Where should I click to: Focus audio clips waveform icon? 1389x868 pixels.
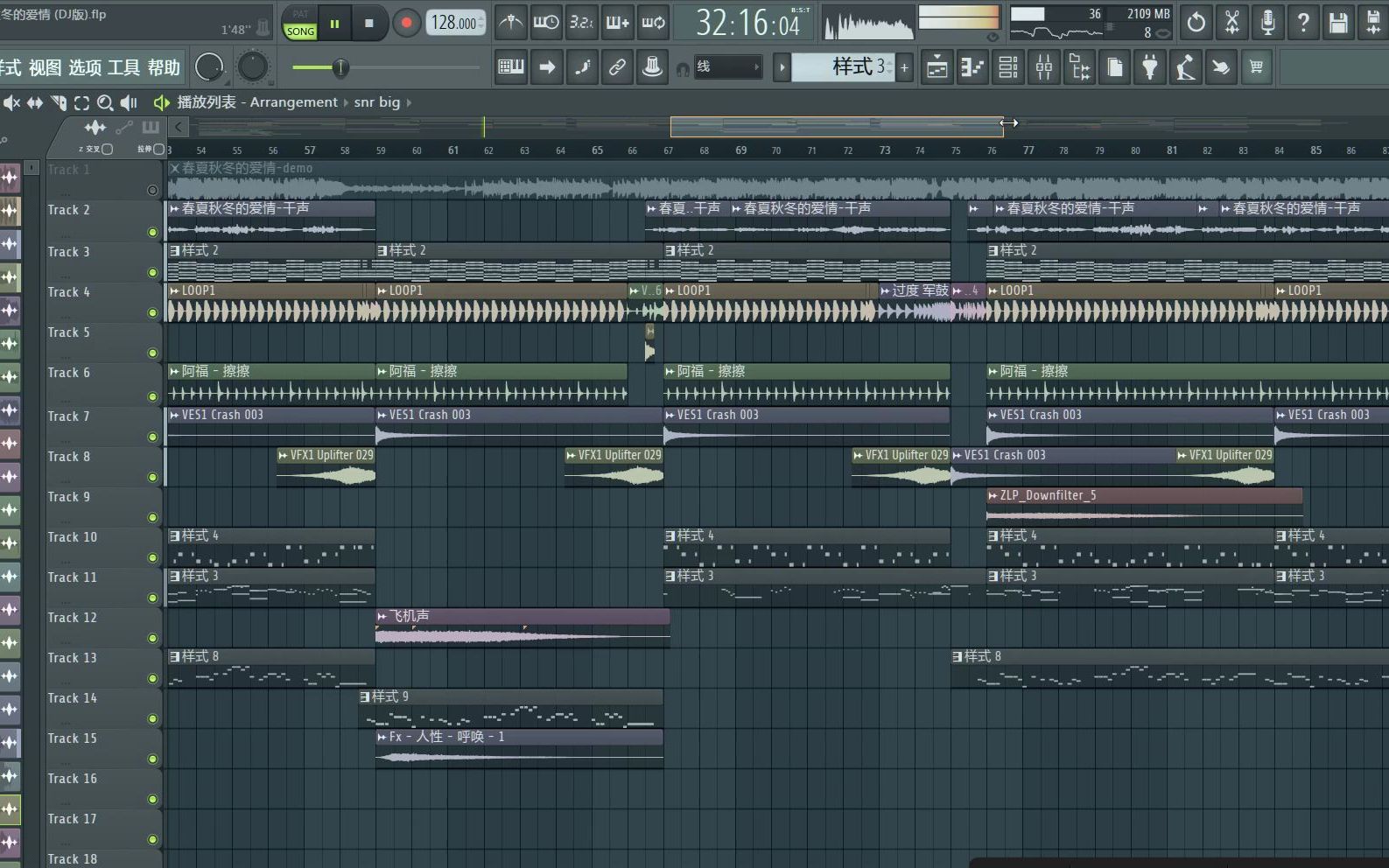[x=94, y=128]
